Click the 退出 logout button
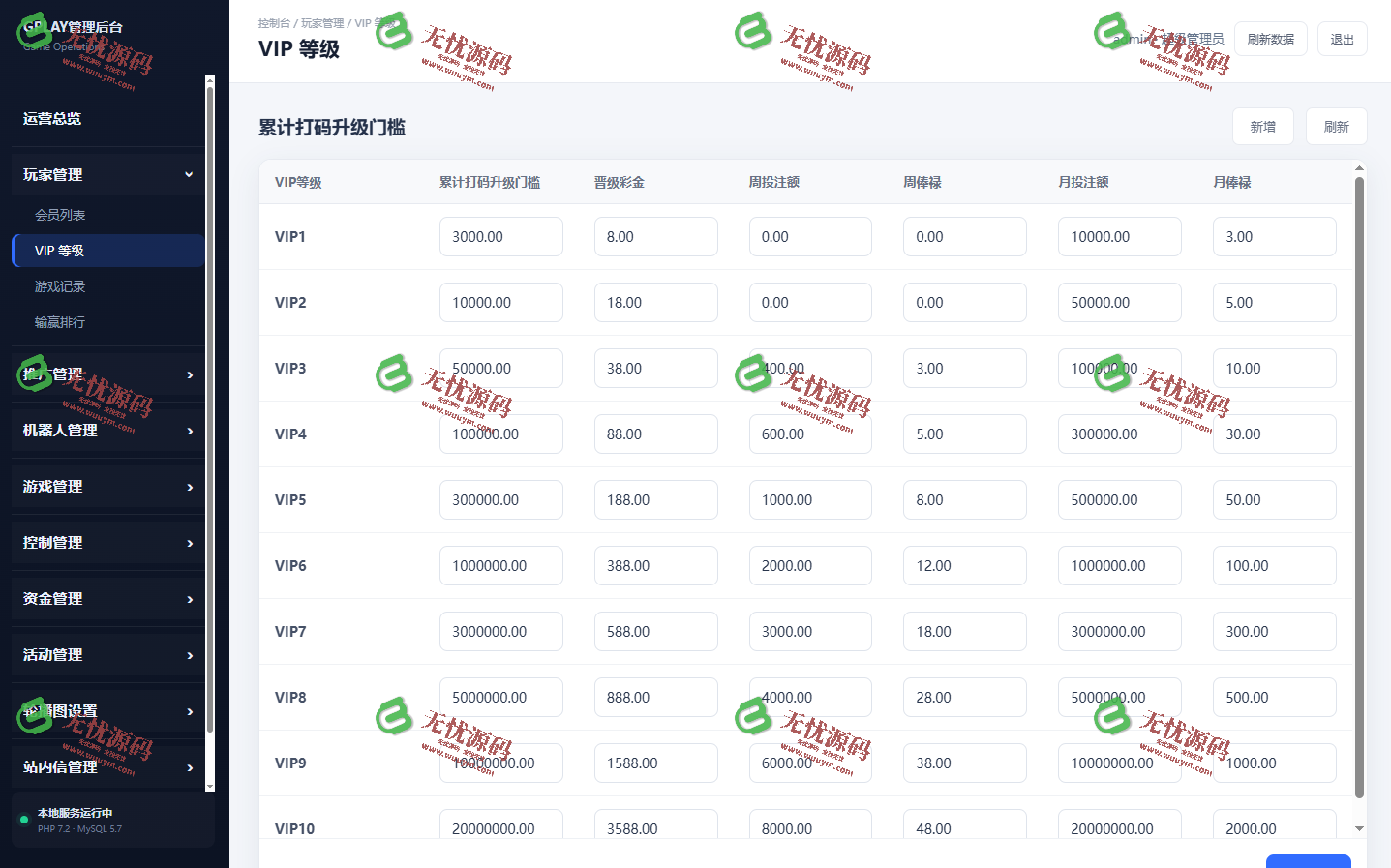The image size is (1391, 868). coord(1342,39)
